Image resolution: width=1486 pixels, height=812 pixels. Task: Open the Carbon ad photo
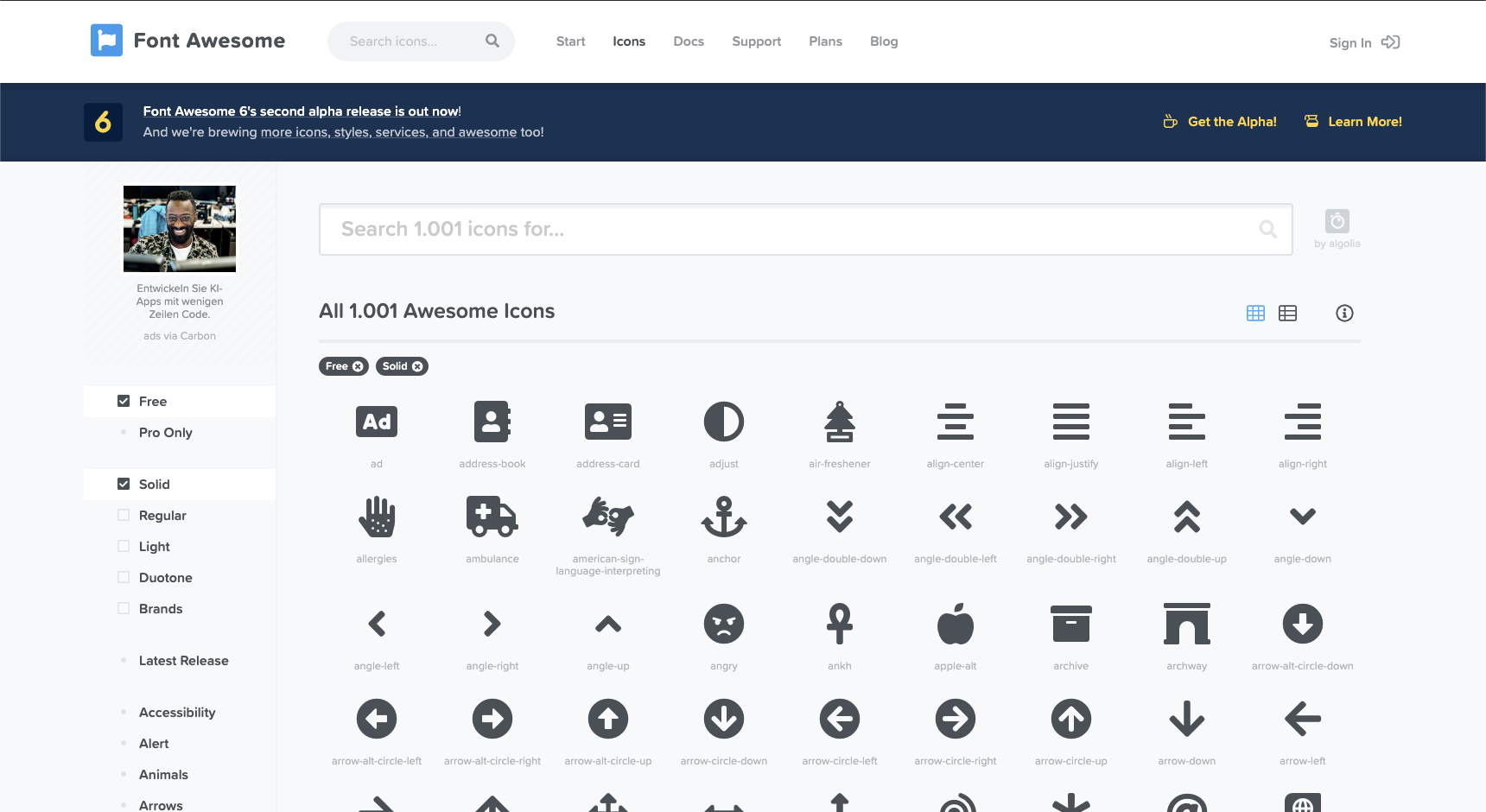[x=180, y=229]
